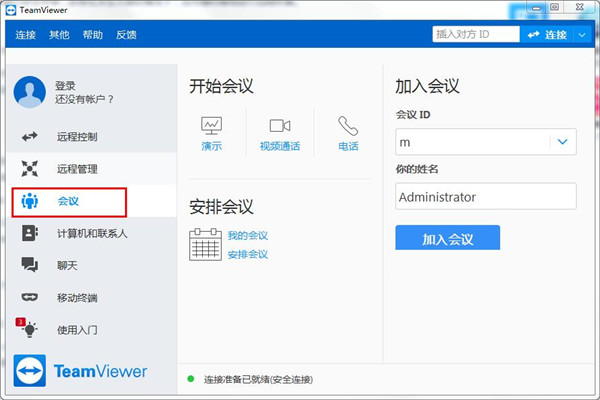Start a video call via the camera icon
Viewport: 600px width, 400px height.
point(280,126)
